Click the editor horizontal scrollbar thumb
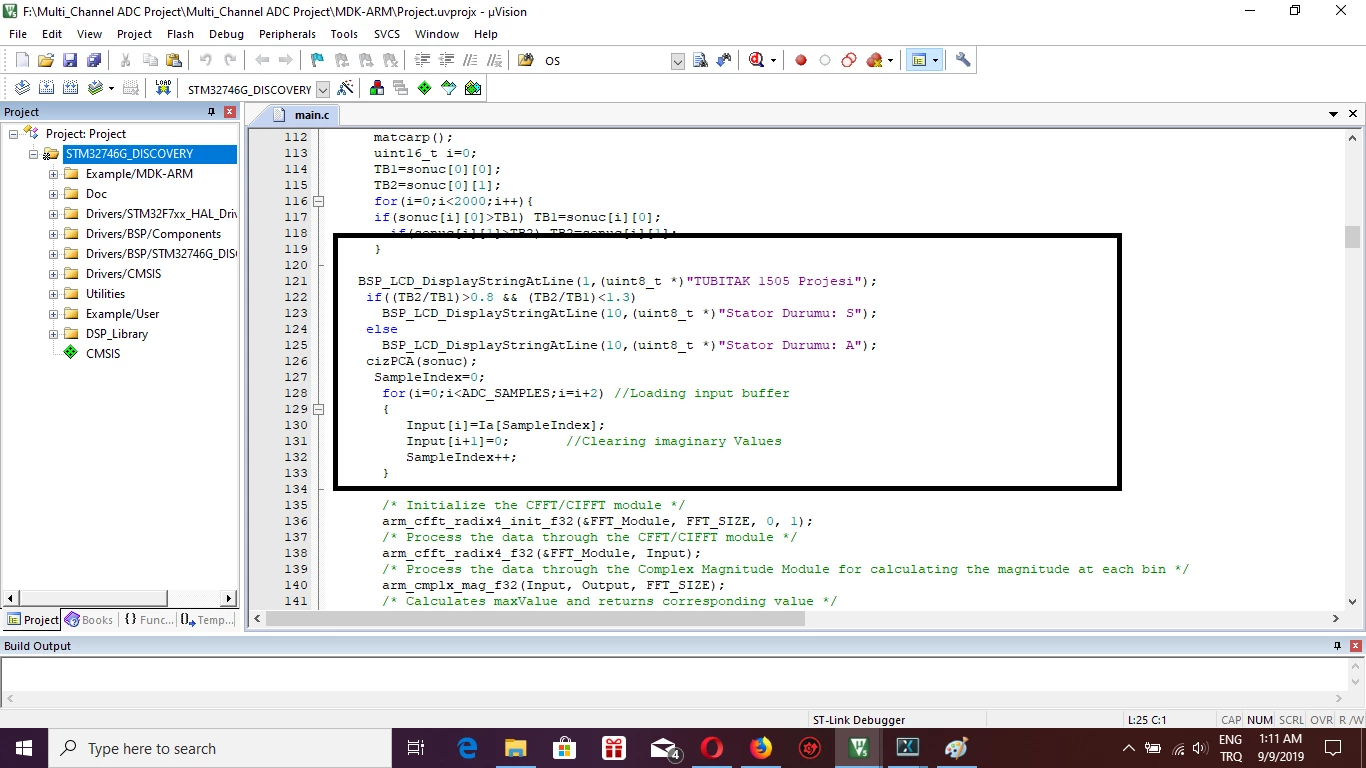Screen dimensions: 1366x768 pos(535,619)
